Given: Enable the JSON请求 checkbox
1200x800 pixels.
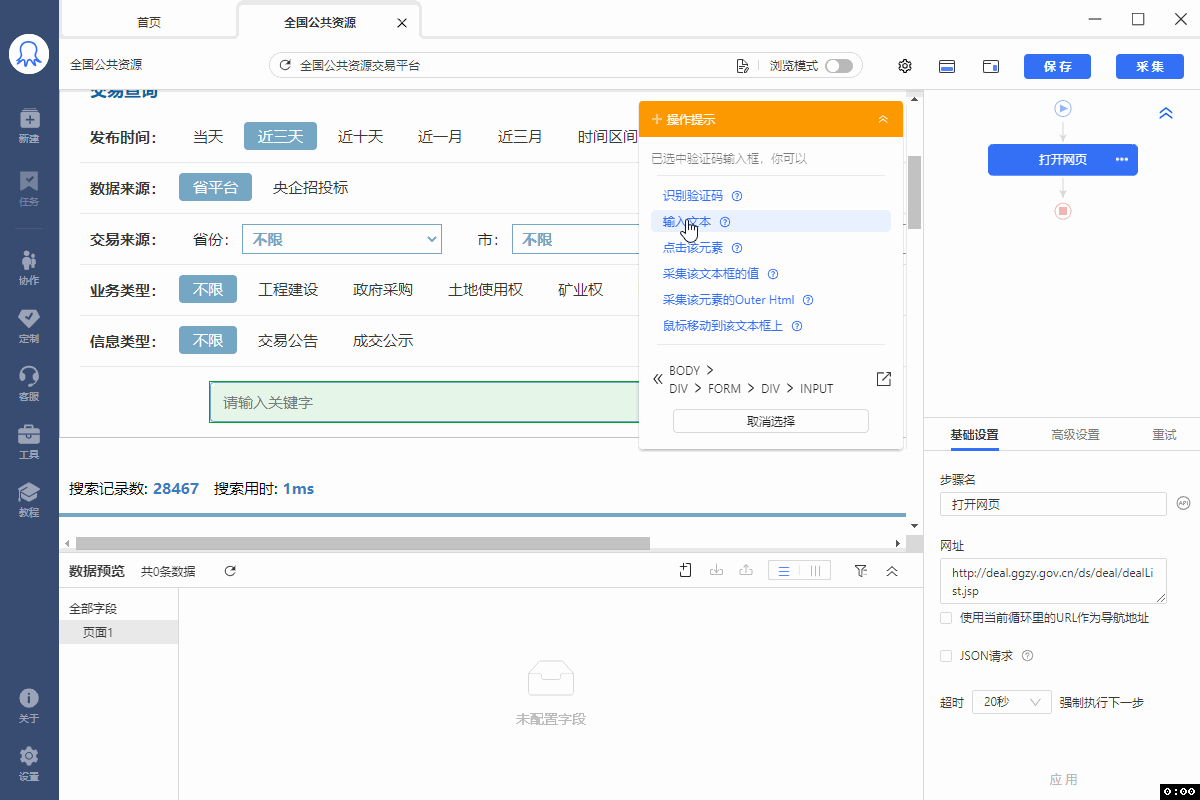Looking at the screenshot, I should click(x=946, y=656).
